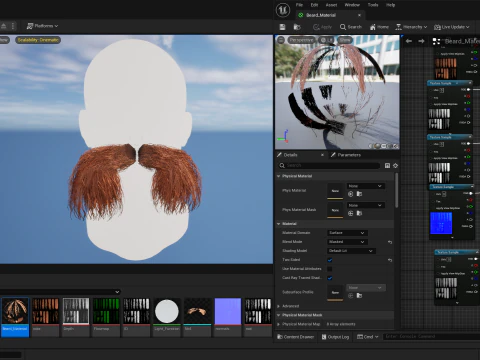The width and height of the screenshot is (480, 360).
Task: Open the Shading Model dropdown
Action: (351, 251)
